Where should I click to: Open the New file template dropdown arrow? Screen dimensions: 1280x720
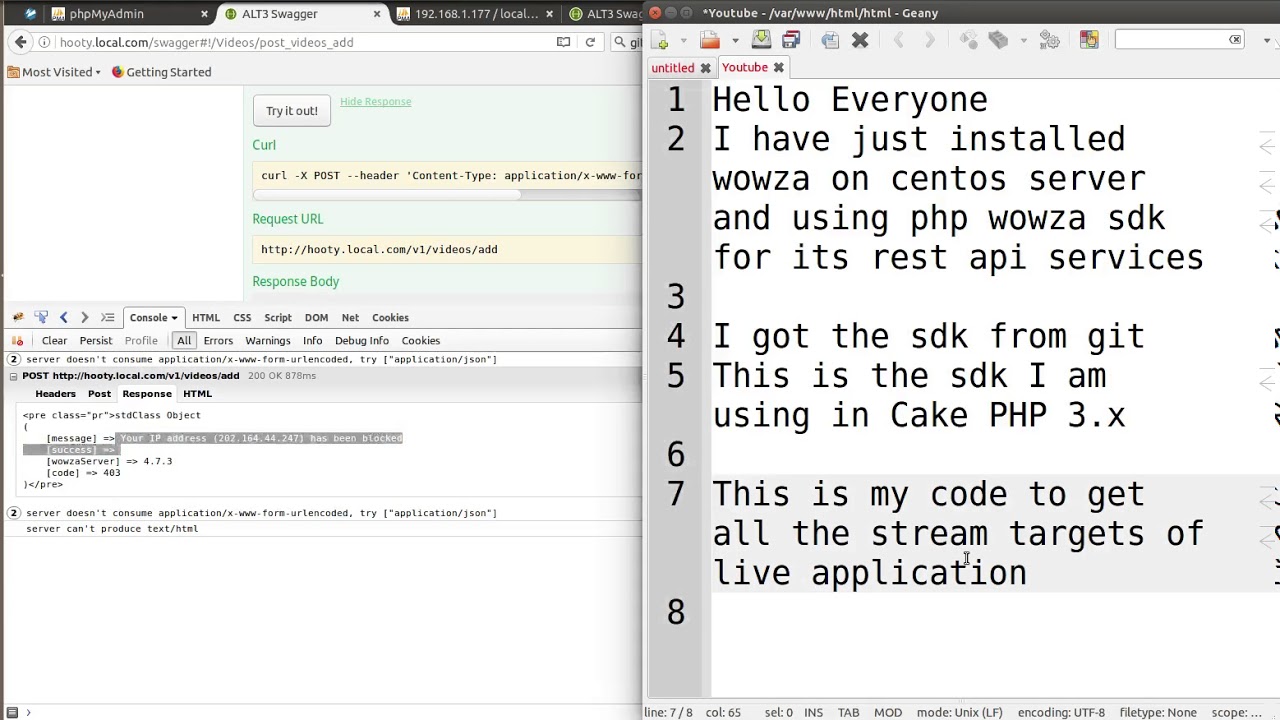click(x=684, y=40)
